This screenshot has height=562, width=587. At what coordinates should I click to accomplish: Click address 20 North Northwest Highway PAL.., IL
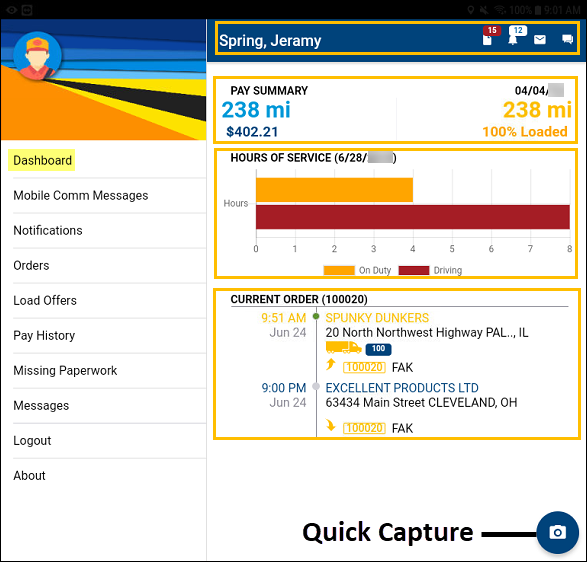click(x=427, y=332)
